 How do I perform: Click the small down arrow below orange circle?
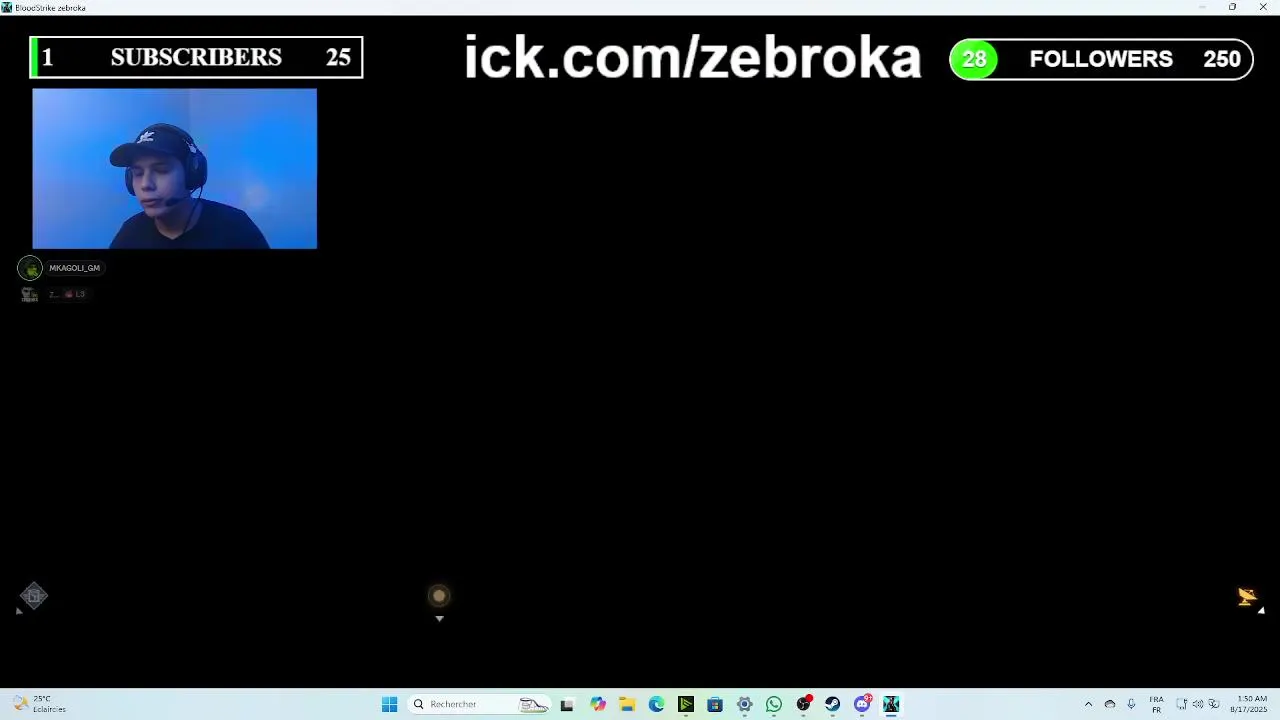pyautogui.click(x=439, y=619)
